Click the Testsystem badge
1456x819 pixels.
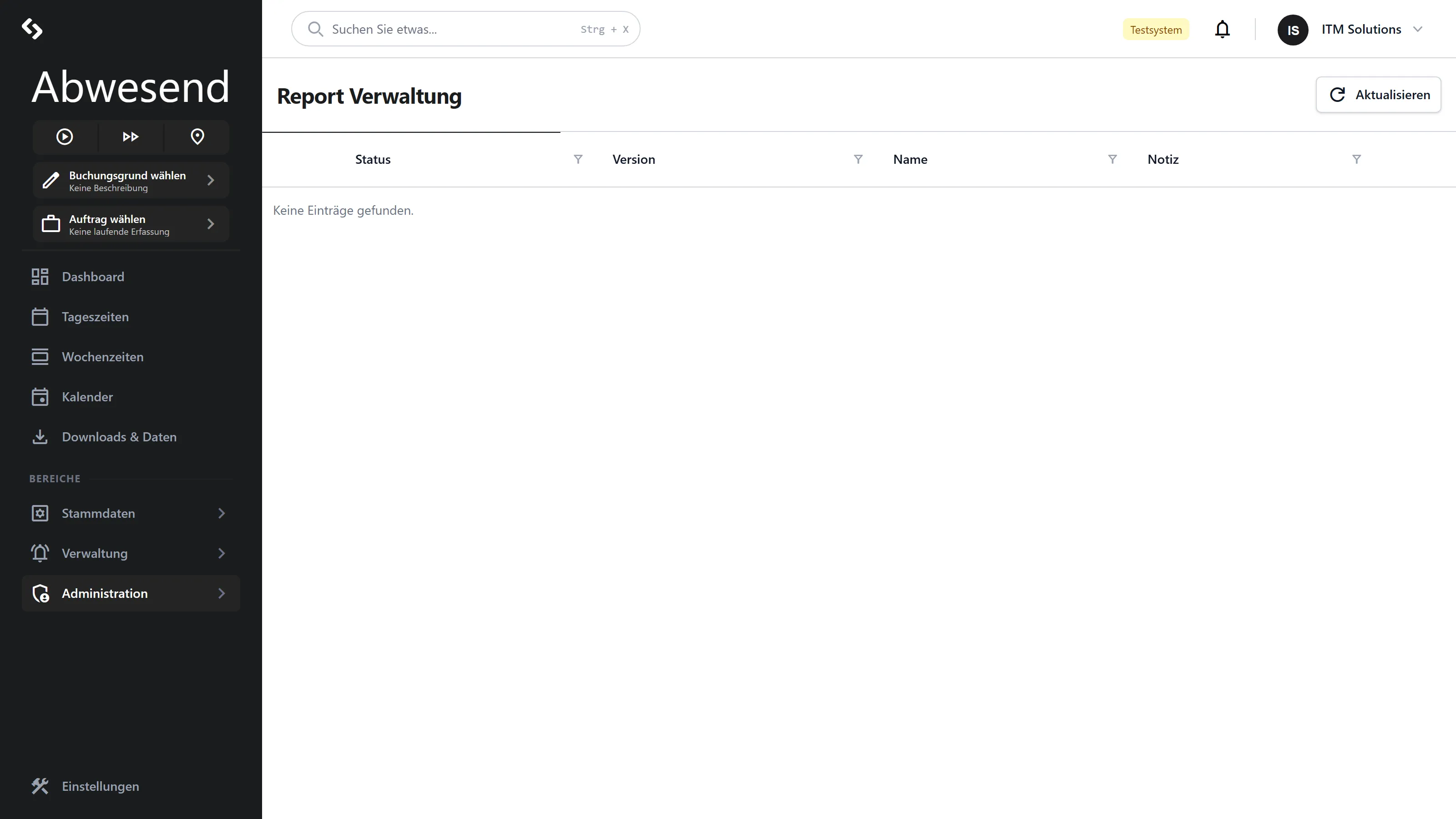(1156, 30)
